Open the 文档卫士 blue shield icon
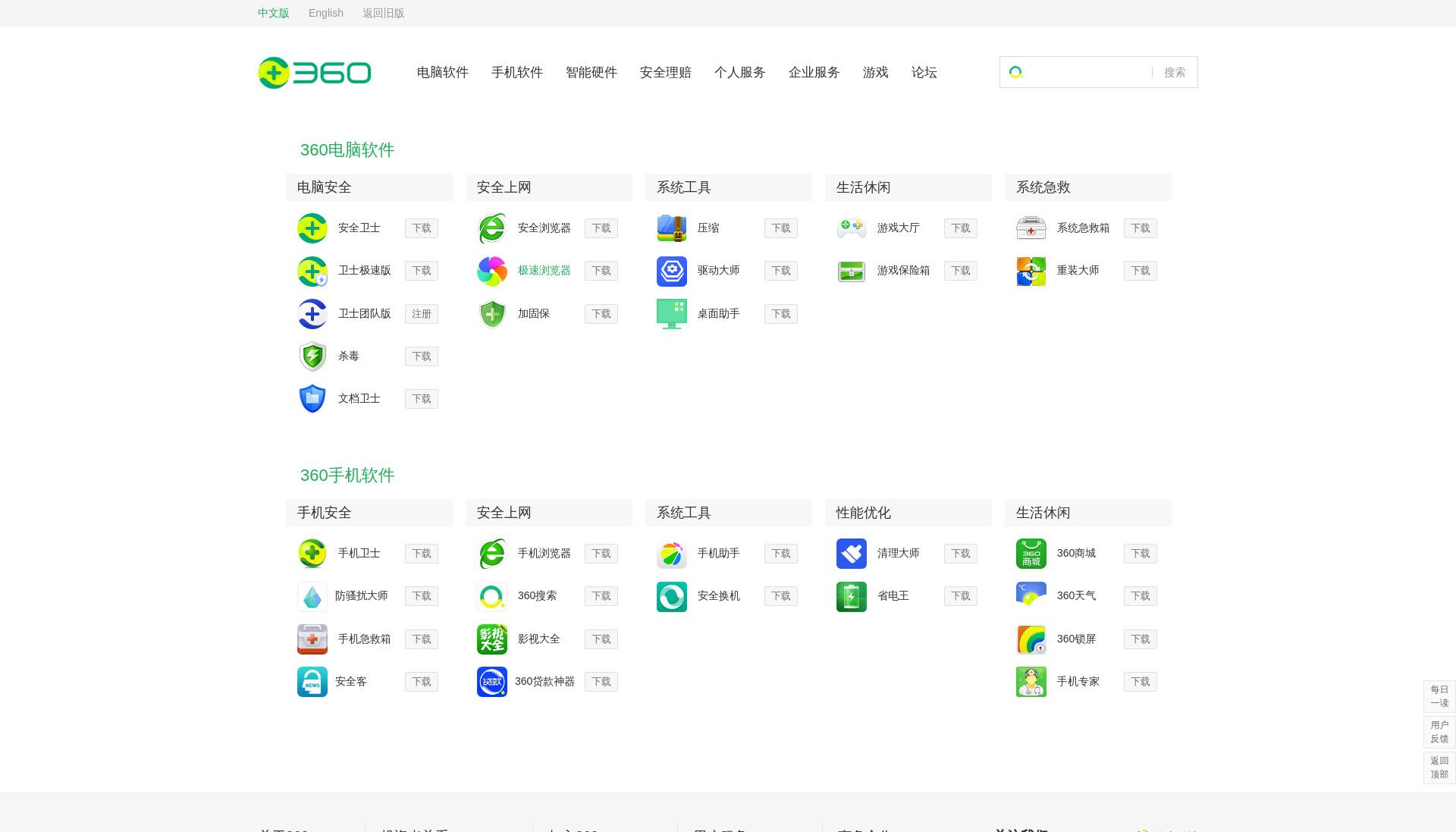The image size is (1456, 832). (312, 399)
